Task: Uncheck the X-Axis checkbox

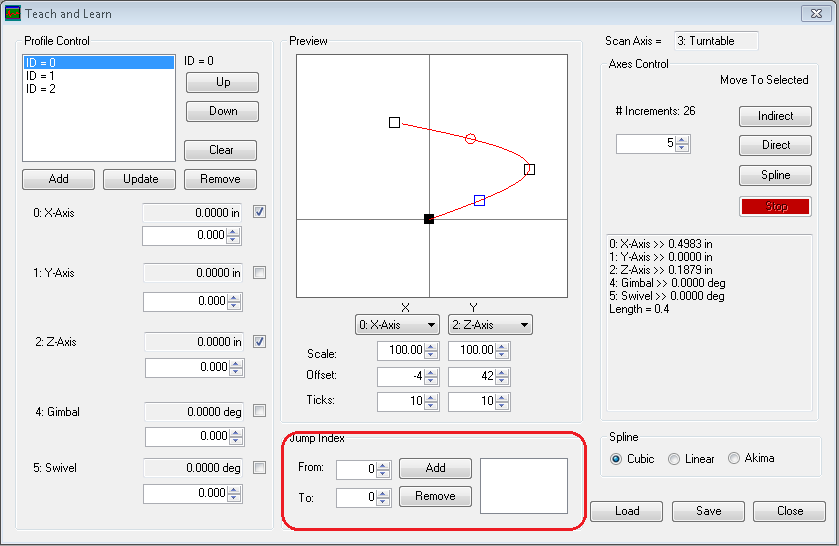Action: click(259, 212)
